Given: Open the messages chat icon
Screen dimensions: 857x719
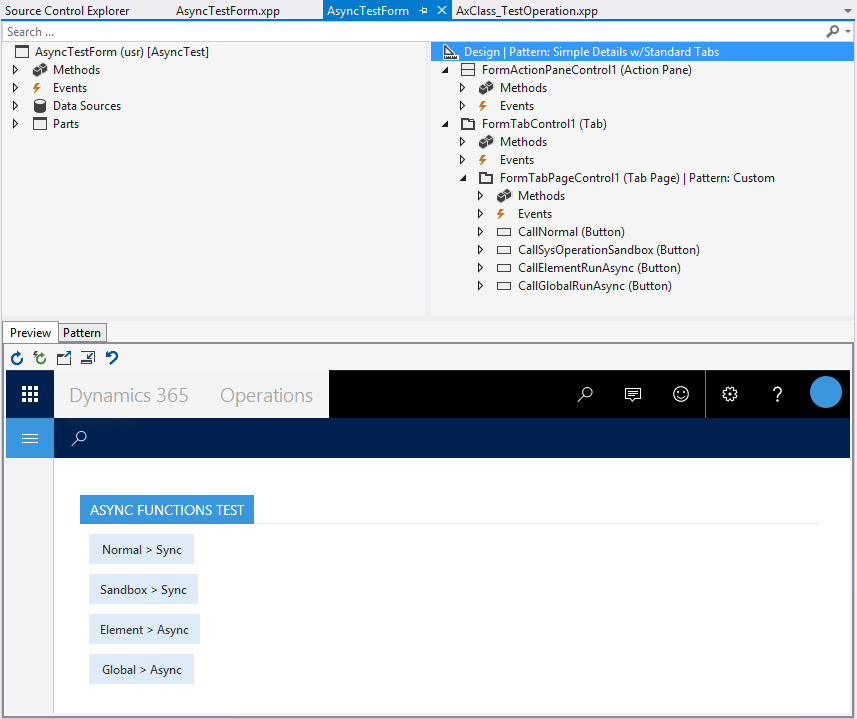Looking at the screenshot, I should click(x=633, y=395).
